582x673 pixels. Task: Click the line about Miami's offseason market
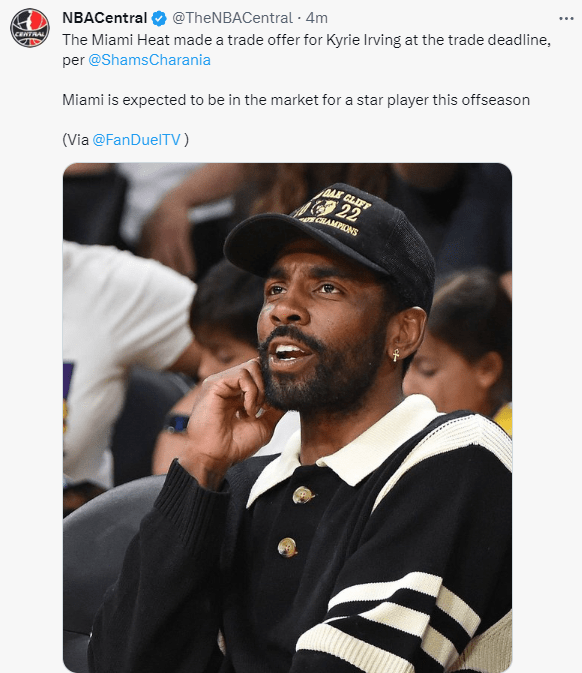click(x=296, y=100)
